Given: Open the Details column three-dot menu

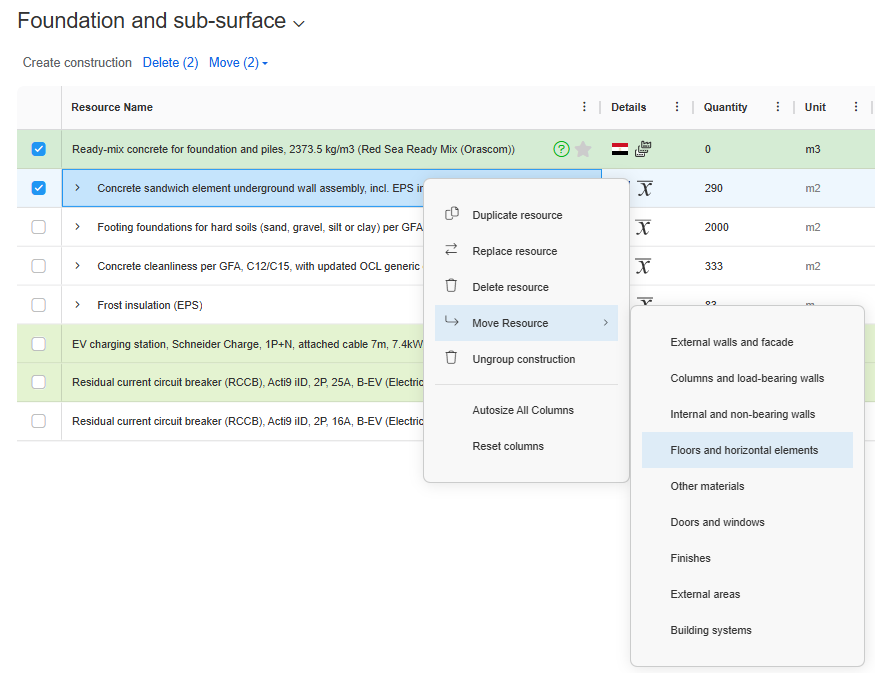Looking at the screenshot, I should (x=677, y=107).
